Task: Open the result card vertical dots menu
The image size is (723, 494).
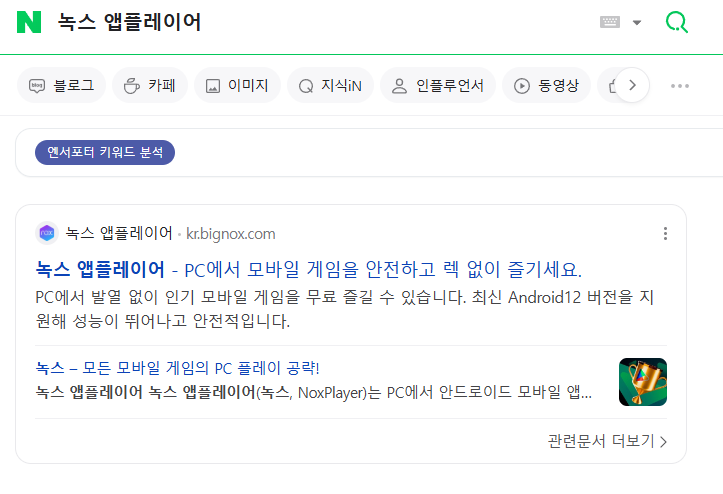Action: (665, 233)
